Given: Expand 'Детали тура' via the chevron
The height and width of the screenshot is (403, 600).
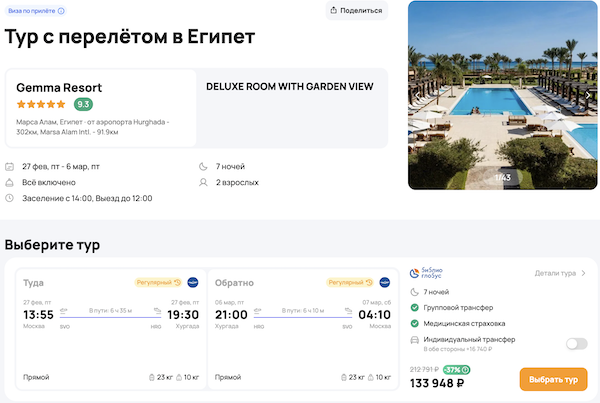Looking at the screenshot, I should point(584,273).
